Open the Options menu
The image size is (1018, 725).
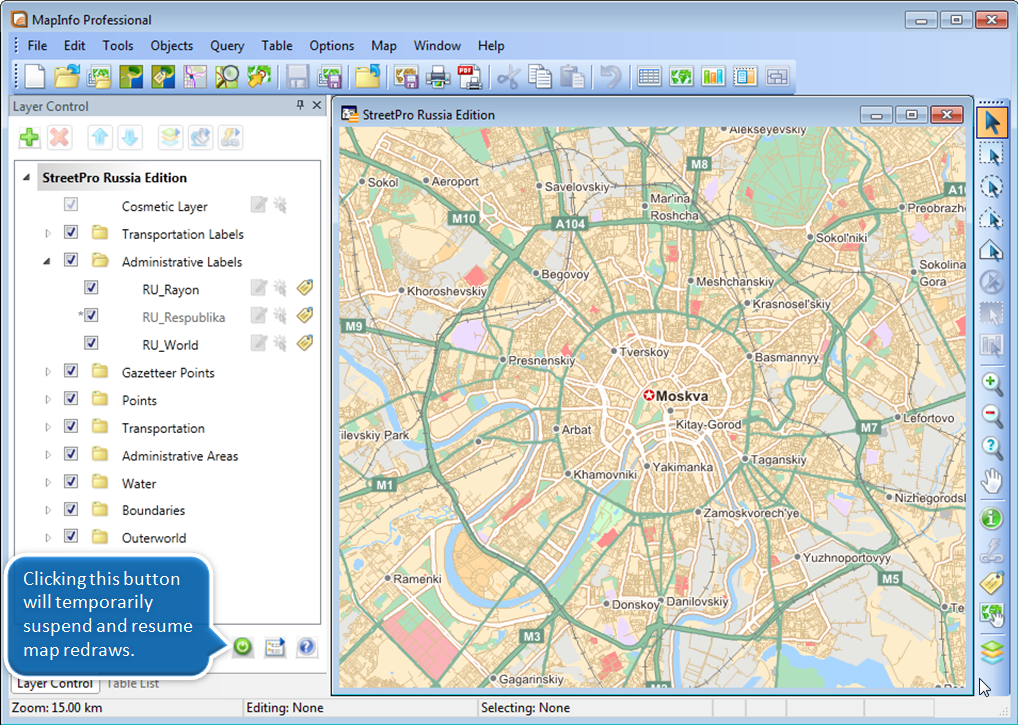pos(332,45)
